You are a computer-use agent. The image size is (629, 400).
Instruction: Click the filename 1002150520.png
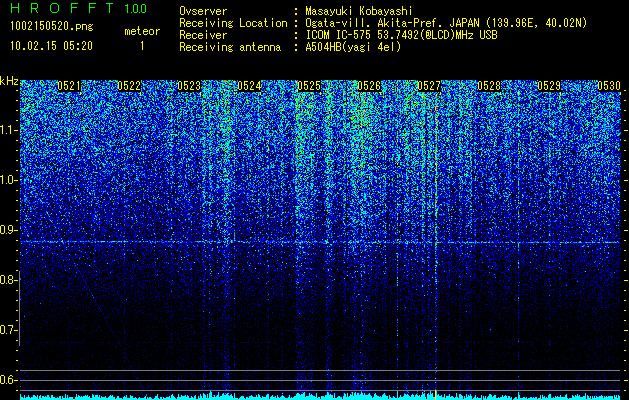(x=52, y=27)
